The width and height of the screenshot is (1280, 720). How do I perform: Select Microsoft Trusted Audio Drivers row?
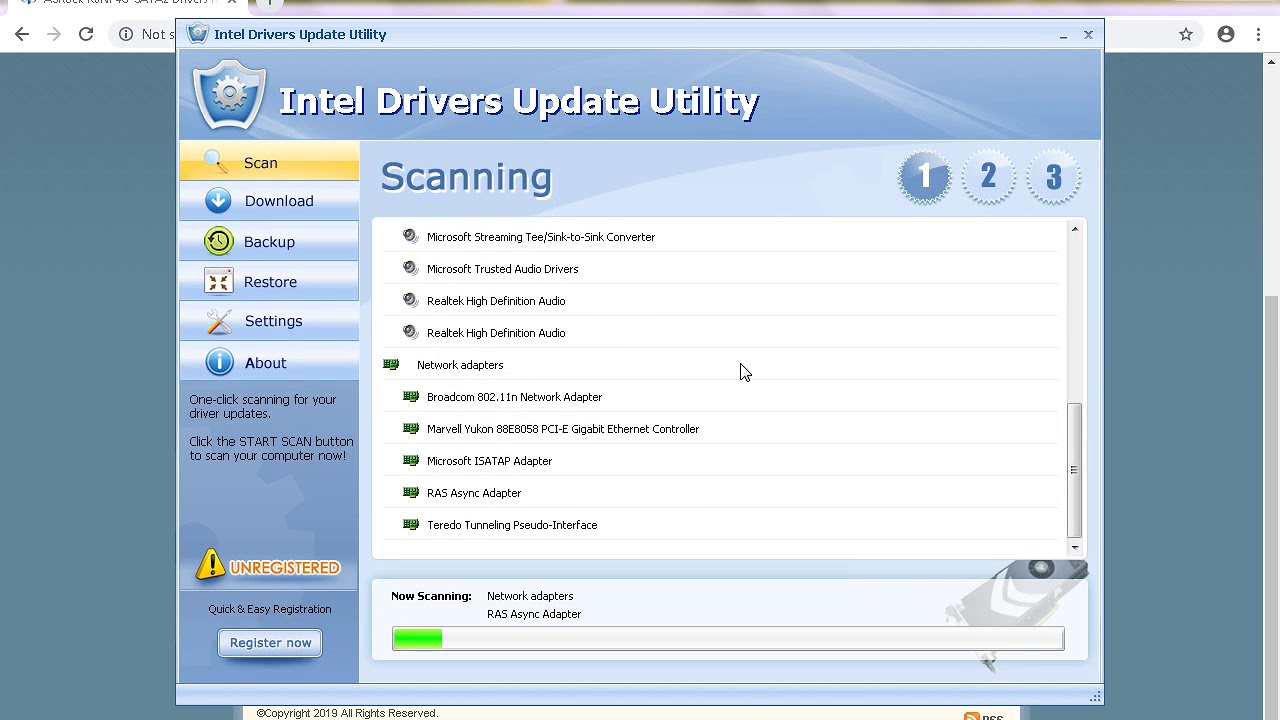click(x=720, y=269)
